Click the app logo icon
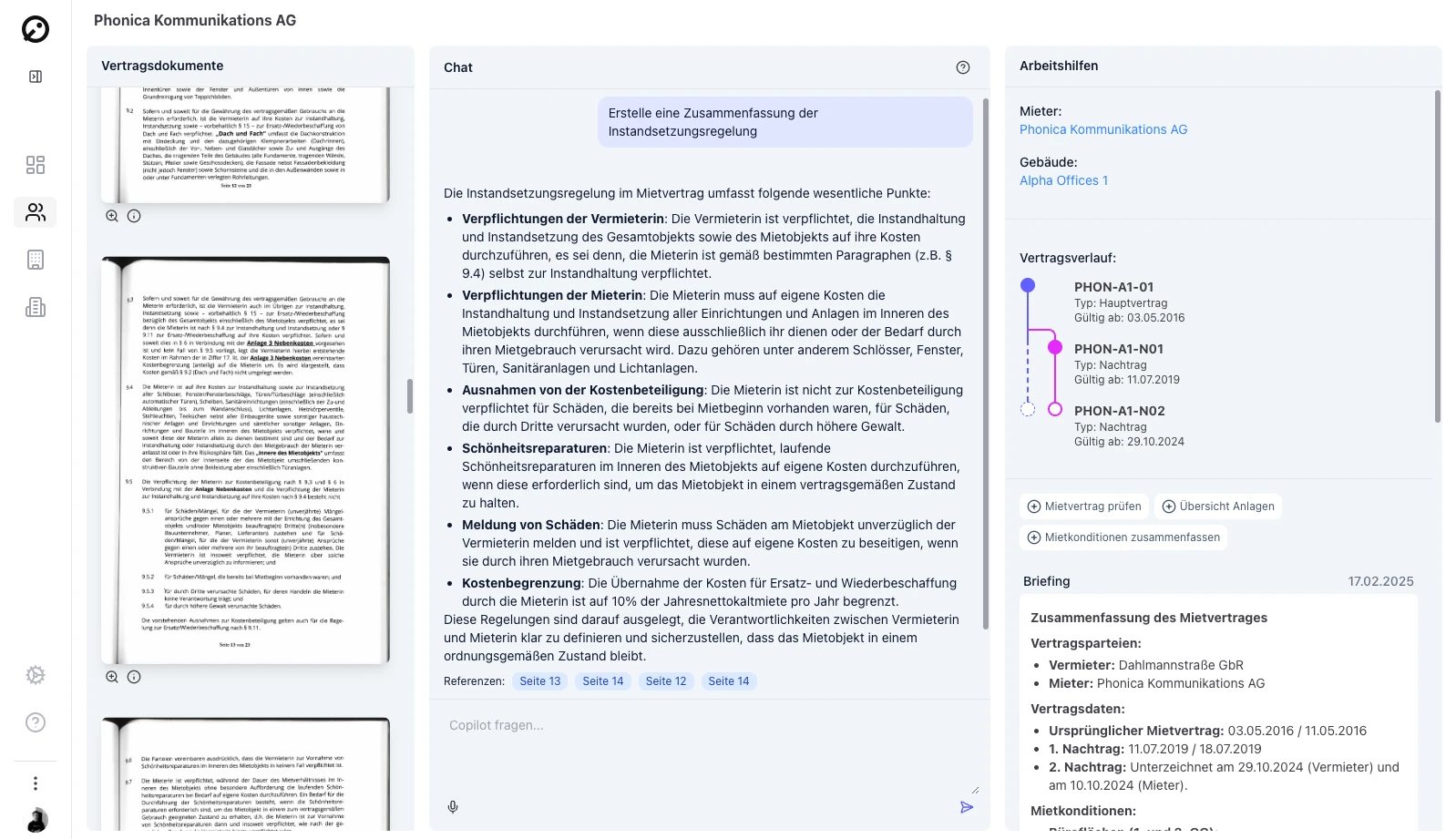 click(x=36, y=29)
